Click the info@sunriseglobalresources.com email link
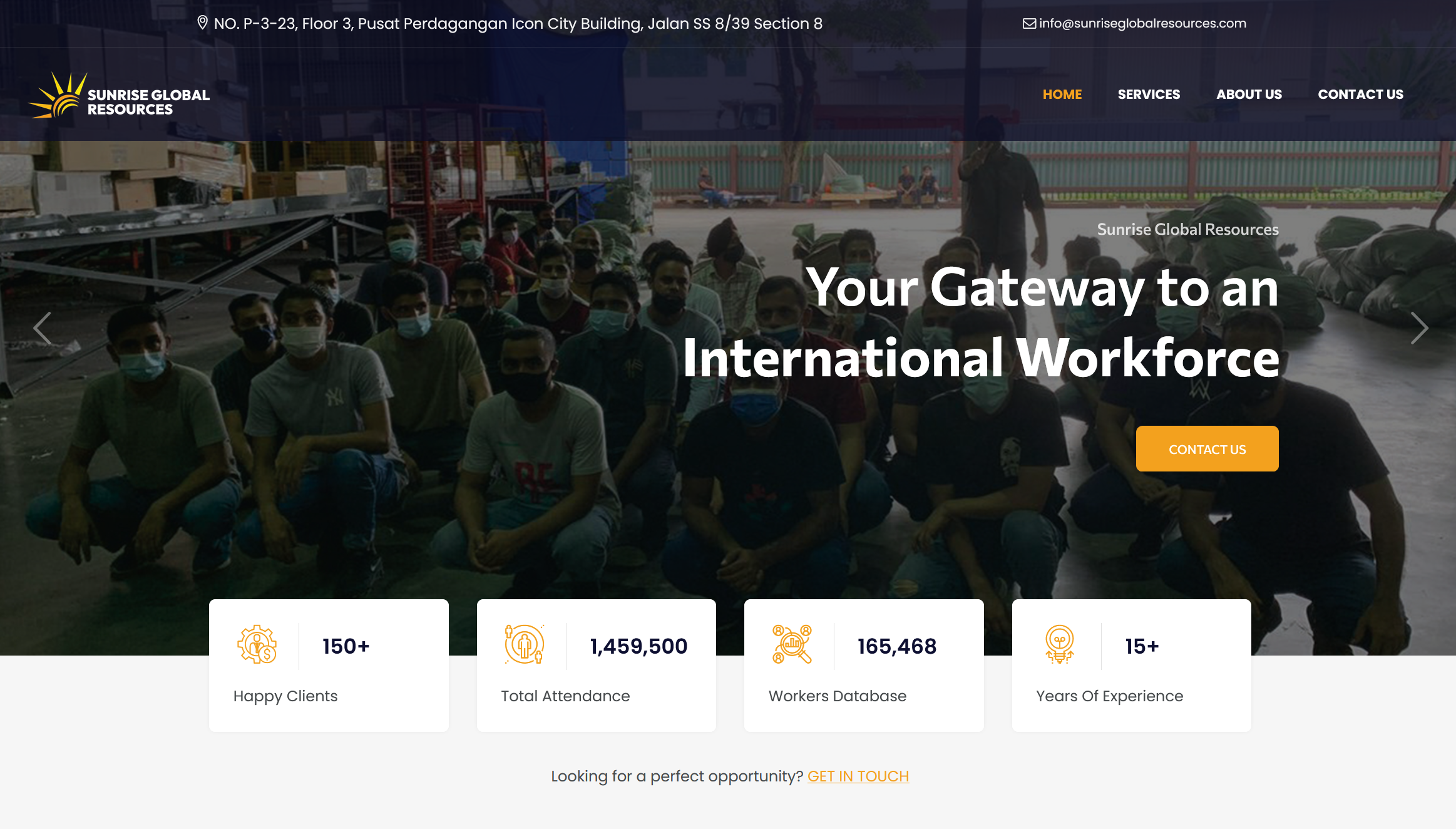This screenshot has width=1456, height=829. [x=1142, y=24]
